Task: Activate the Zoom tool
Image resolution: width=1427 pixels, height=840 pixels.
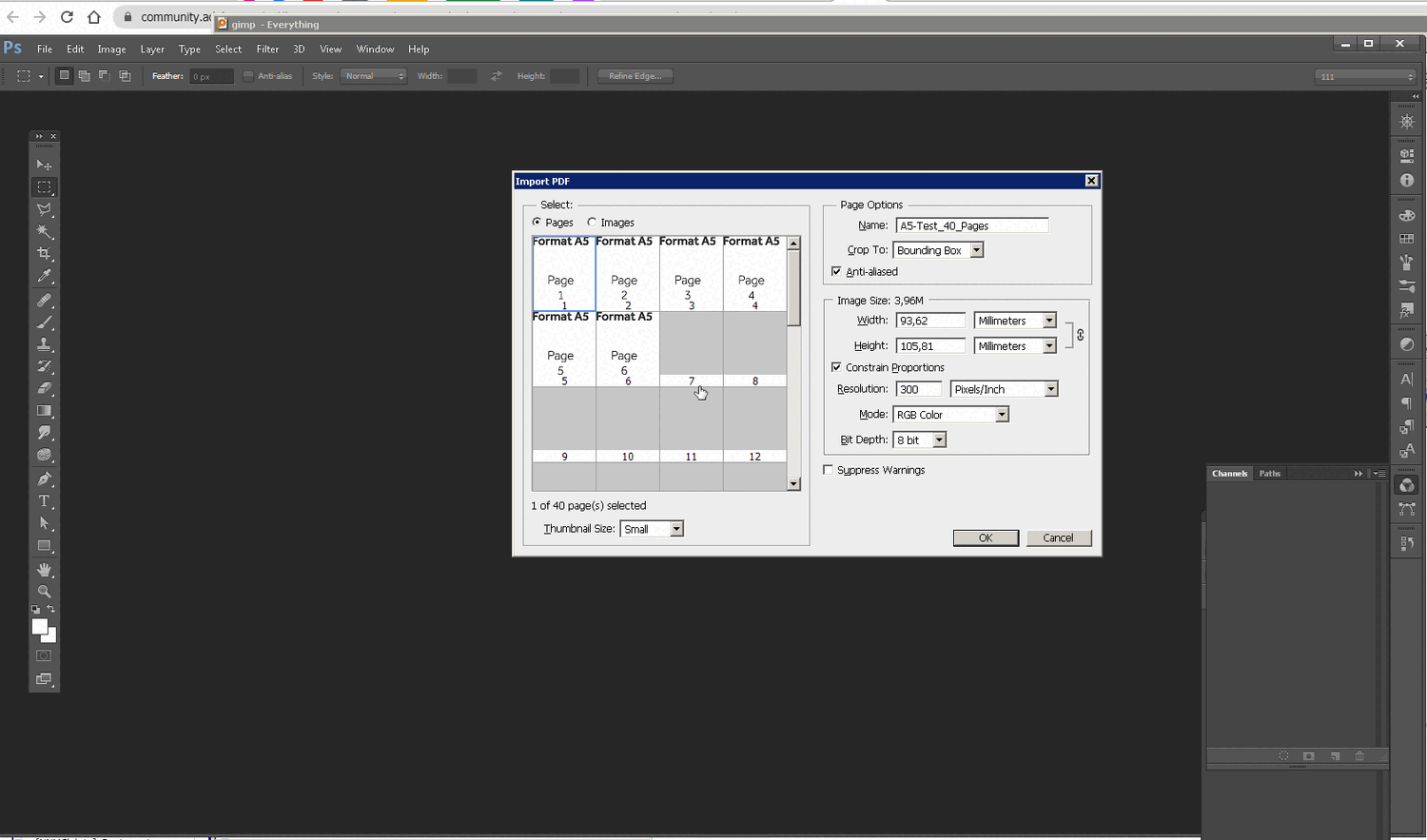Action: 44,592
